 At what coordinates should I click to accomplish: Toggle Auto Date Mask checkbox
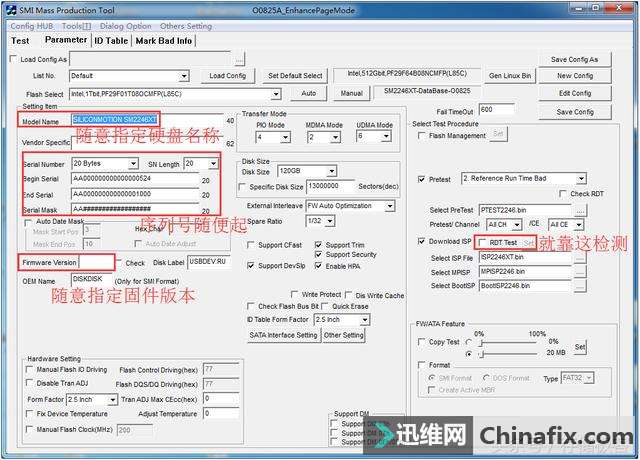pos(28,222)
